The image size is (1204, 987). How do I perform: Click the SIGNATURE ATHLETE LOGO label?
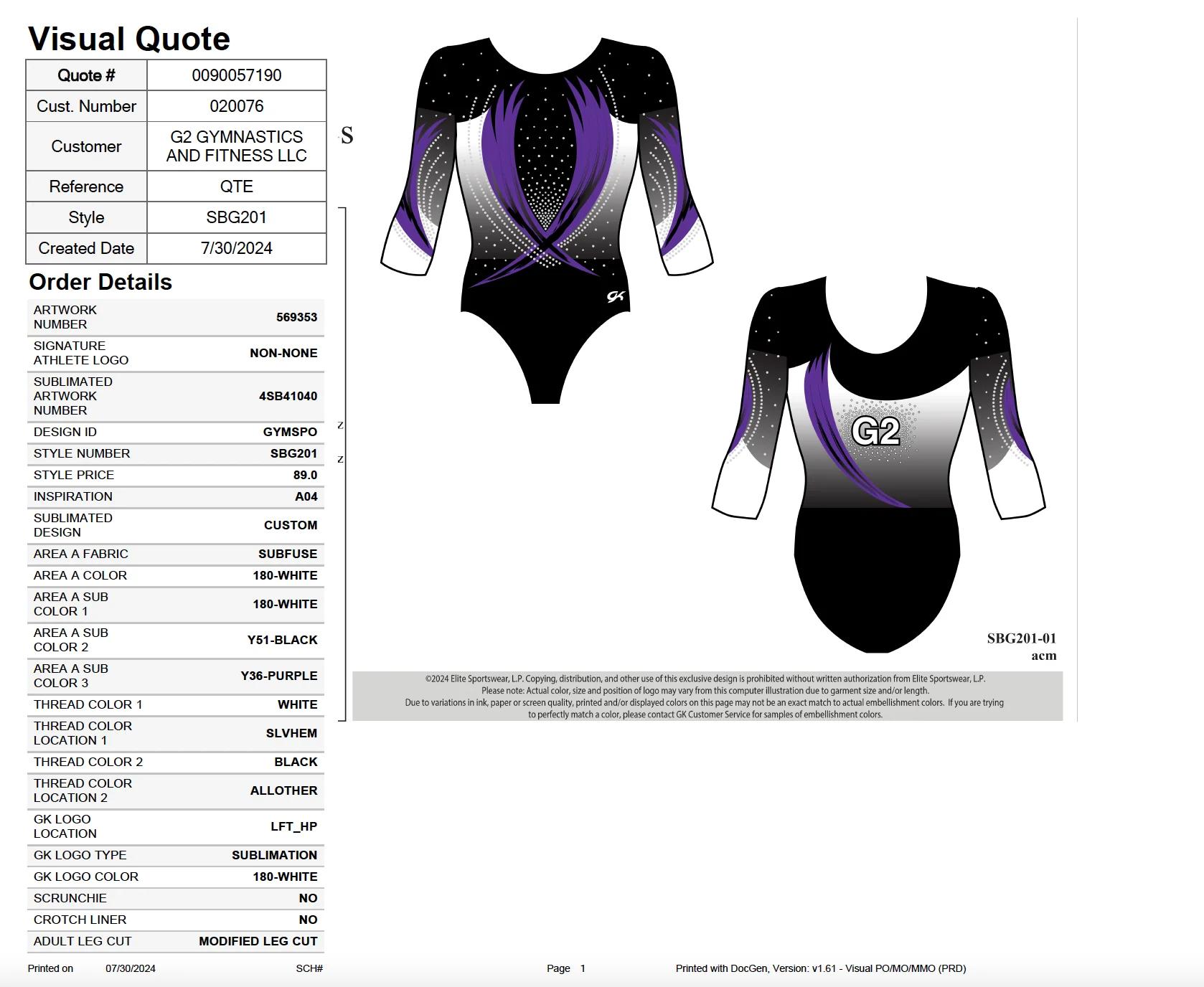[x=81, y=353]
